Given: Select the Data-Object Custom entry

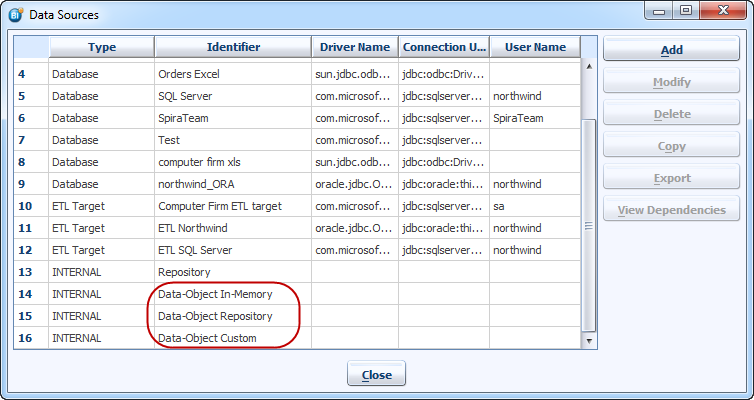Looking at the screenshot, I should (x=207, y=338).
